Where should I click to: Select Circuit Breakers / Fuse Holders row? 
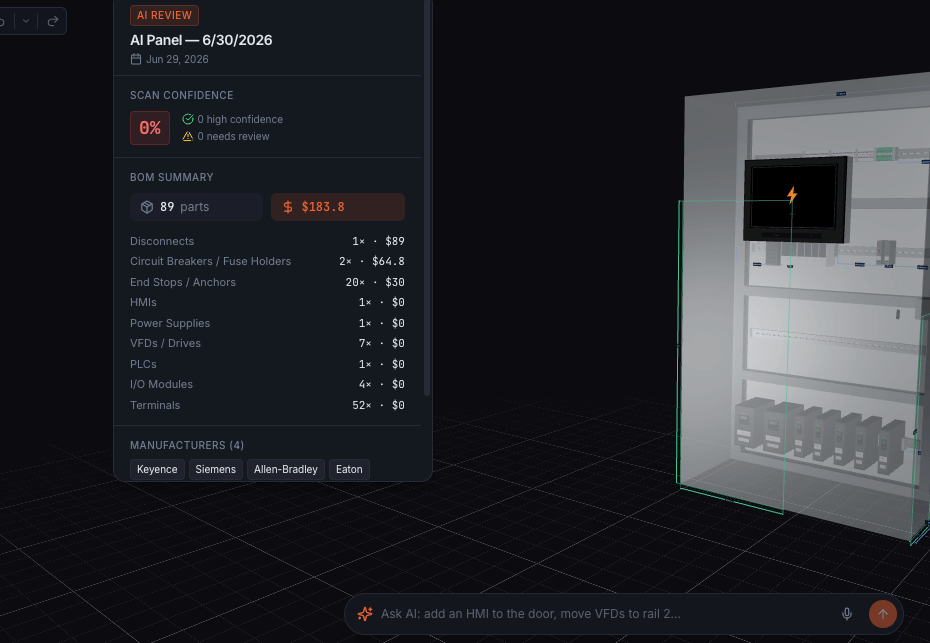pyautogui.click(x=267, y=262)
